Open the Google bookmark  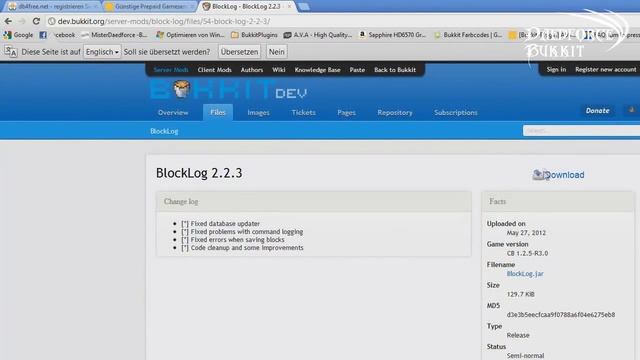pyautogui.click(x=19, y=35)
